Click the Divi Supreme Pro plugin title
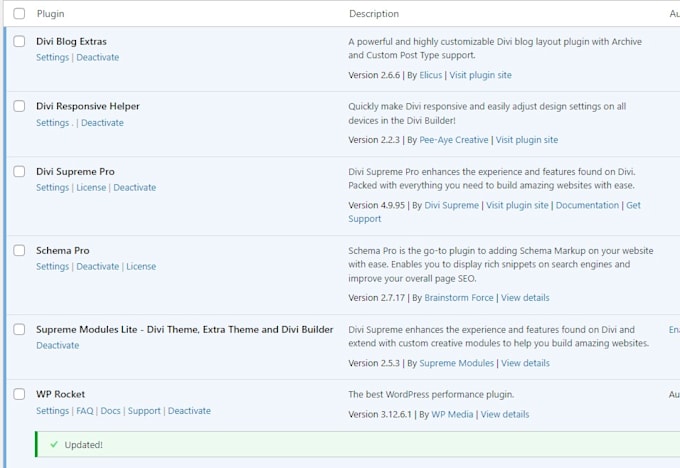The image size is (680, 468). [x=75, y=171]
